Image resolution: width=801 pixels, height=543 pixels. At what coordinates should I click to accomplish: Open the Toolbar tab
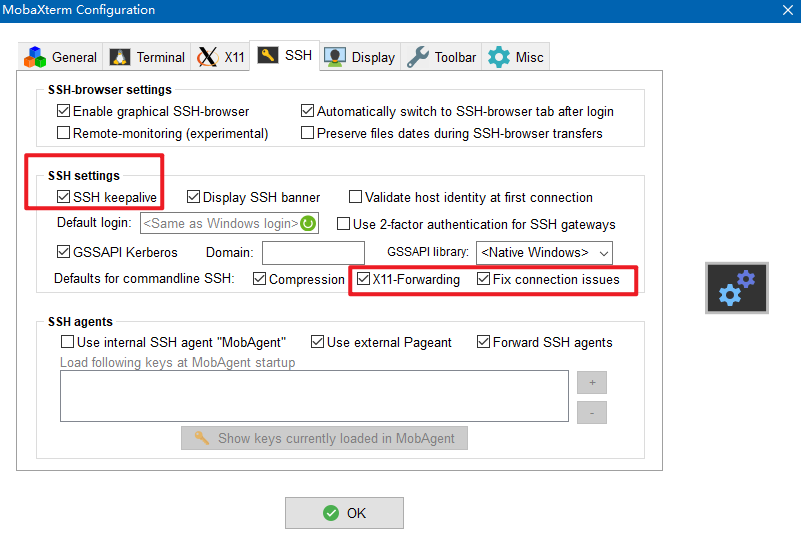441,57
